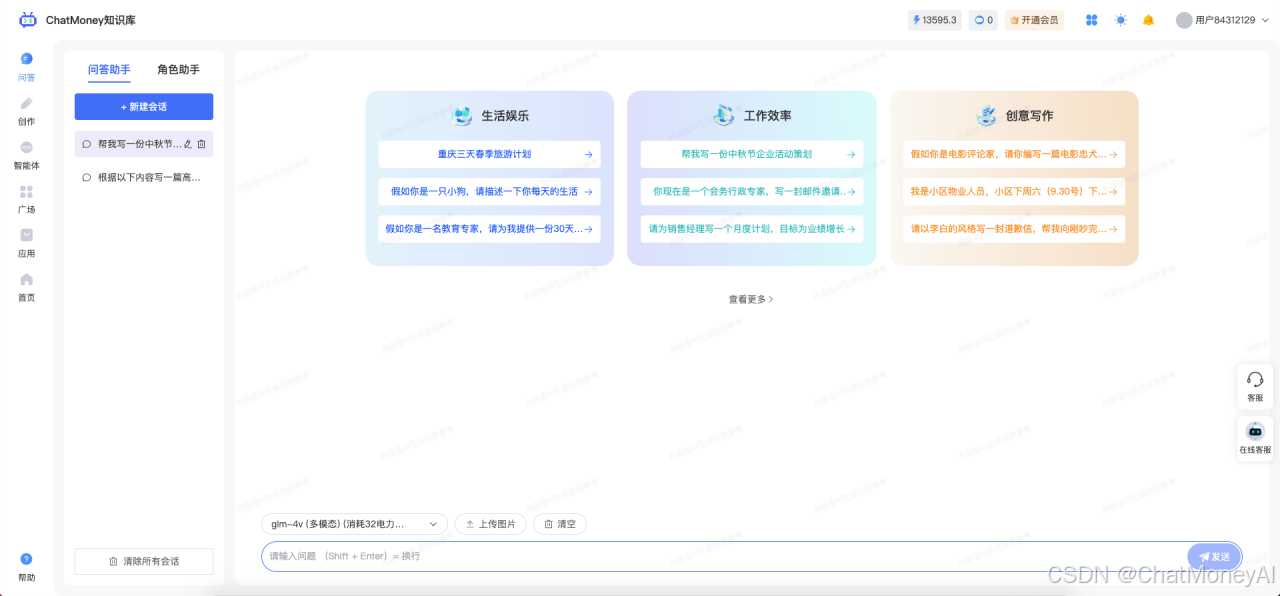Select 创作 from the left sidebar
This screenshot has width=1280, height=596.
click(x=26, y=111)
